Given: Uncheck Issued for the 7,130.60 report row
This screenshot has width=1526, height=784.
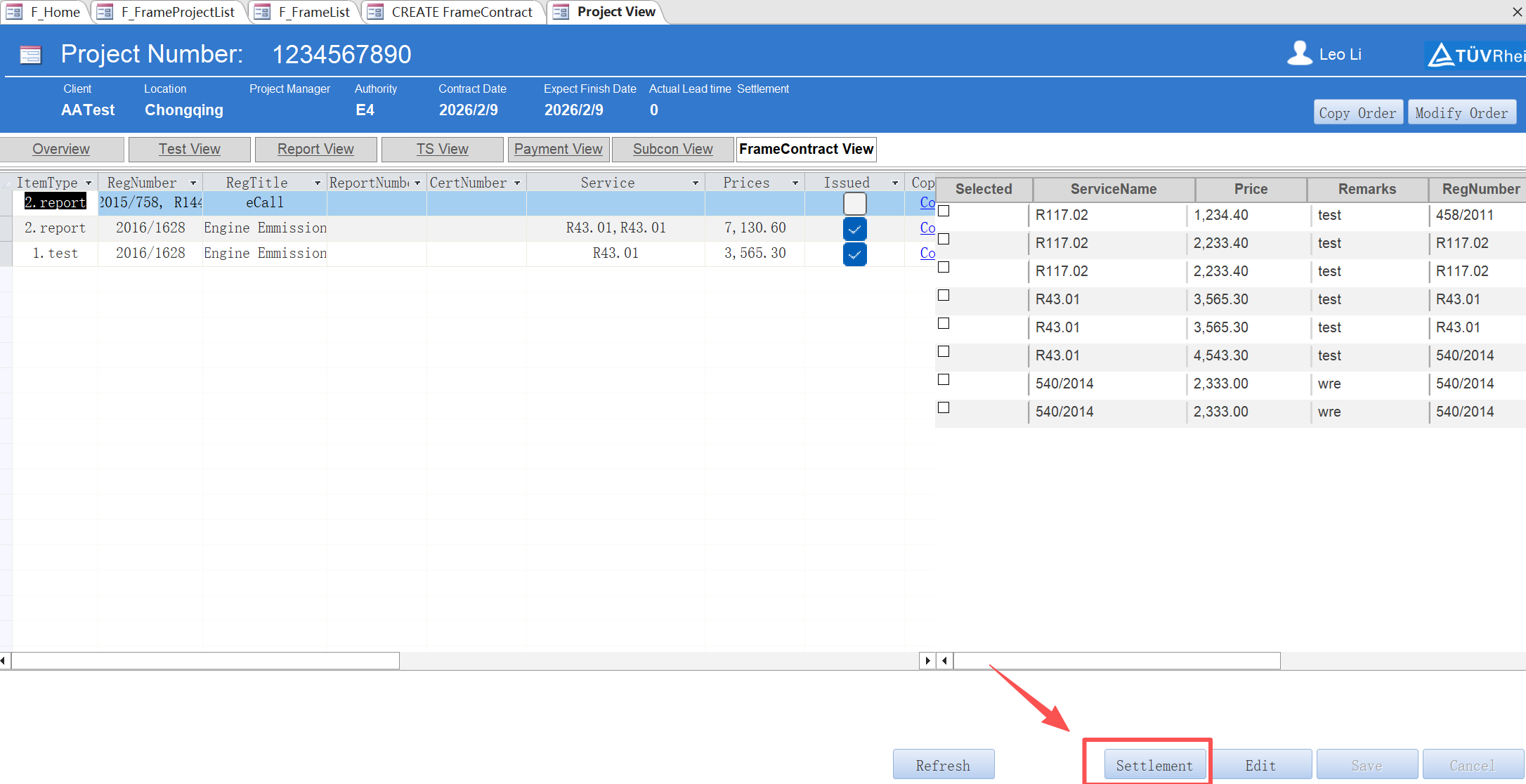Looking at the screenshot, I should pyautogui.click(x=854, y=228).
